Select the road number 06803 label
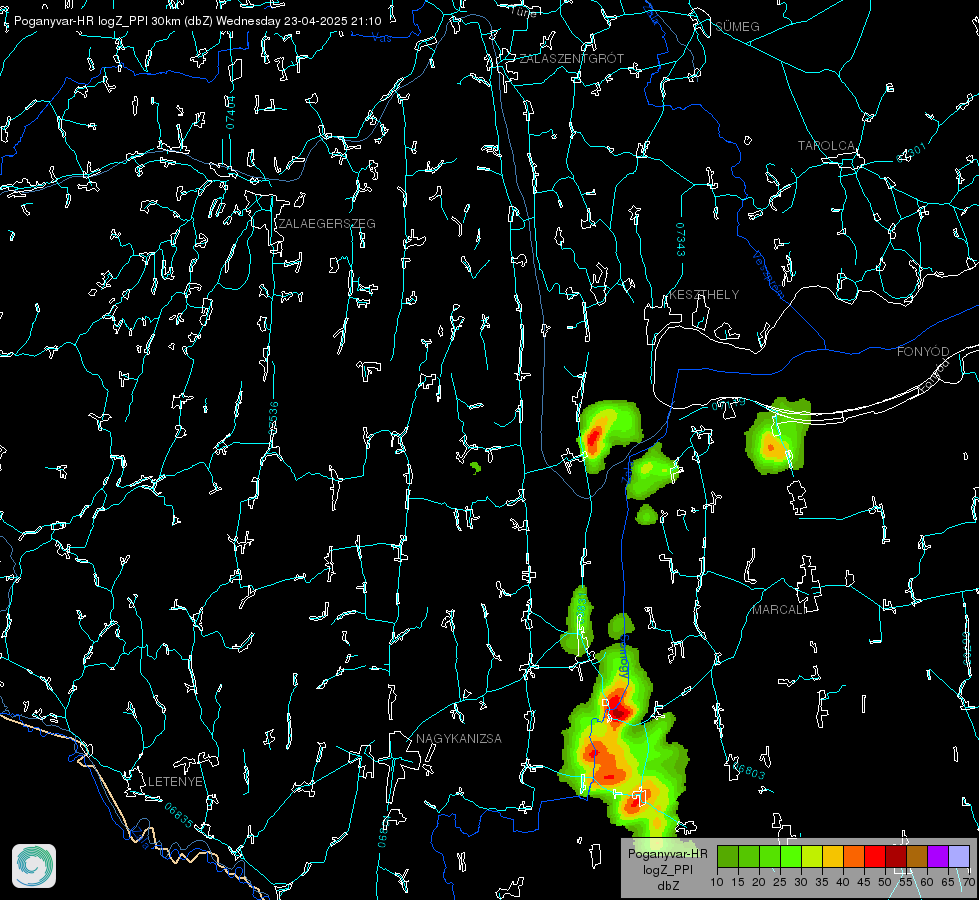This screenshot has height=900, width=979. click(747, 769)
